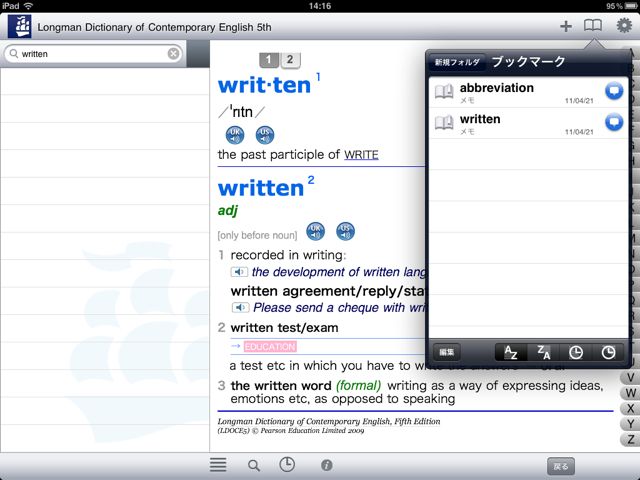
Task: Tap the 14:16 clock in status bar
Action: pyautogui.click(x=320, y=6)
